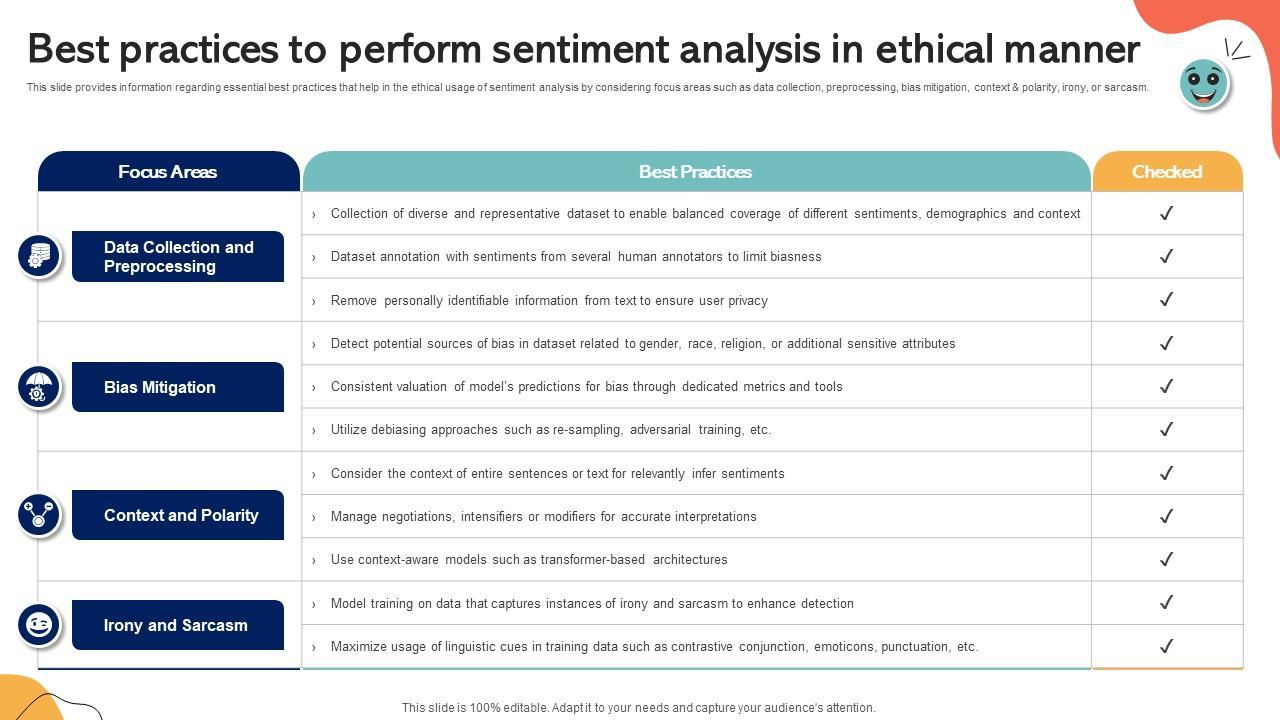Viewport: 1280px width, 720px height.
Task: Click the winking face icon beside Irony and Sarcasm
Action: (39, 625)
